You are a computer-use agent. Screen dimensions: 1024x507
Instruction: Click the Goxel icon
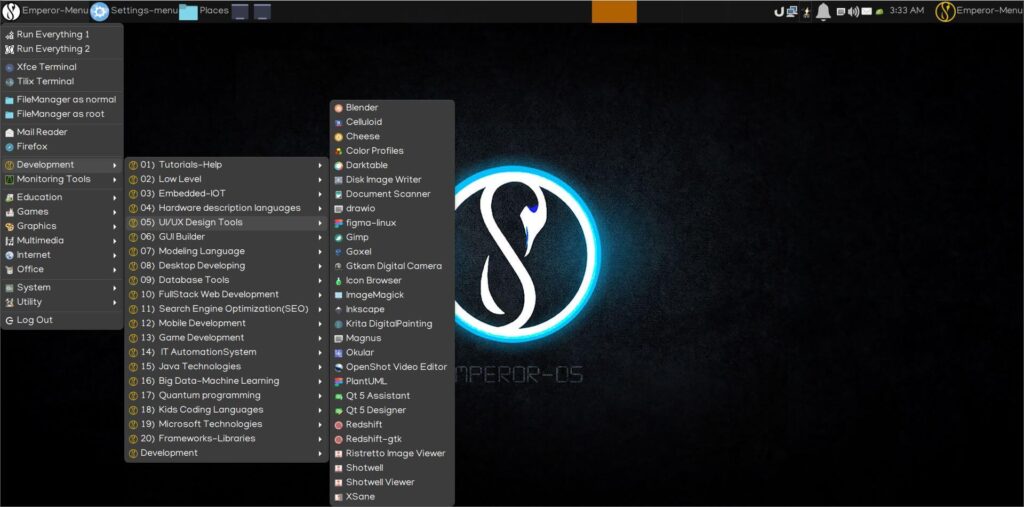coord(338,252)
